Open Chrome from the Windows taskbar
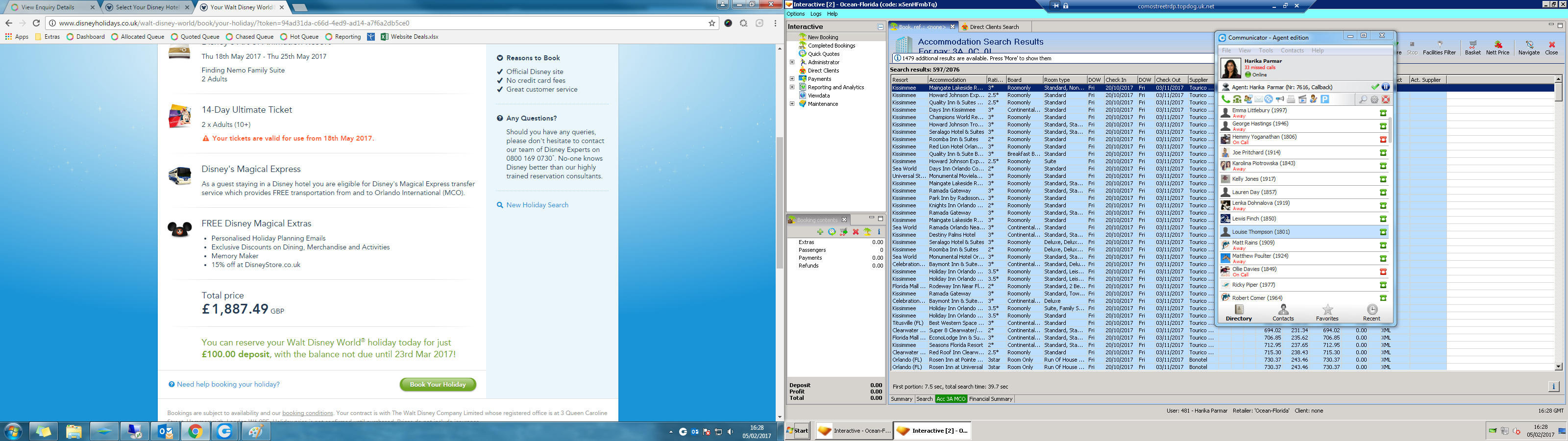1568x441 pixels. coord(196,431)
